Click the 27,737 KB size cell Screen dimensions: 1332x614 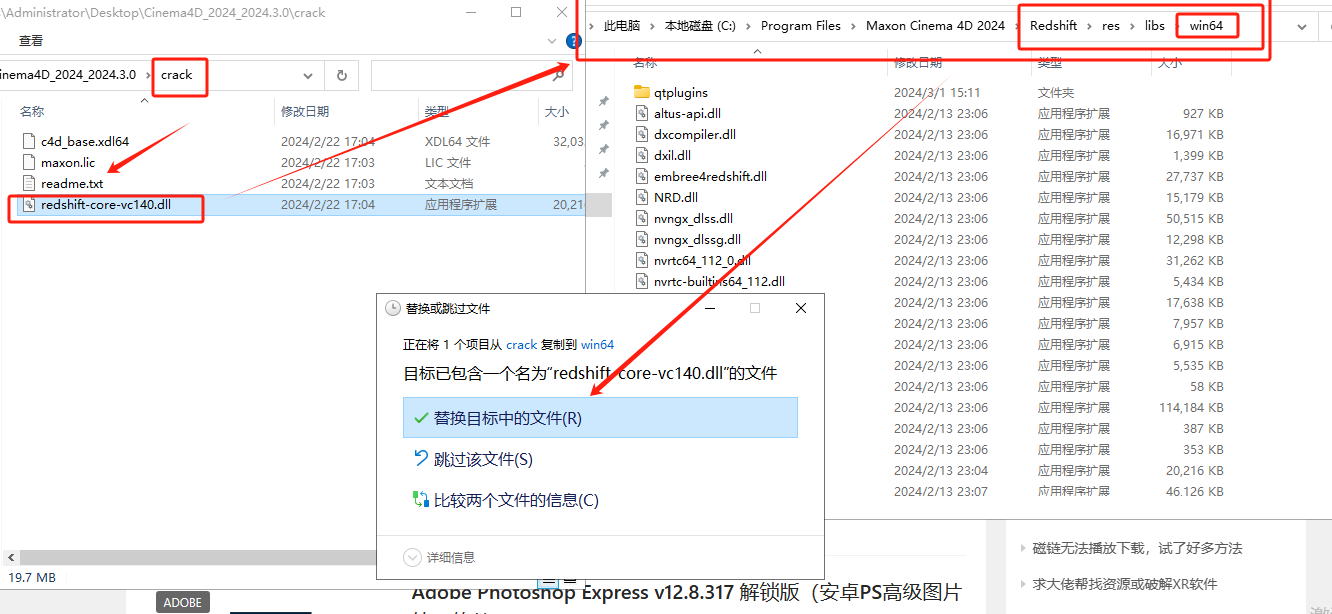(x=1194, y=177)
